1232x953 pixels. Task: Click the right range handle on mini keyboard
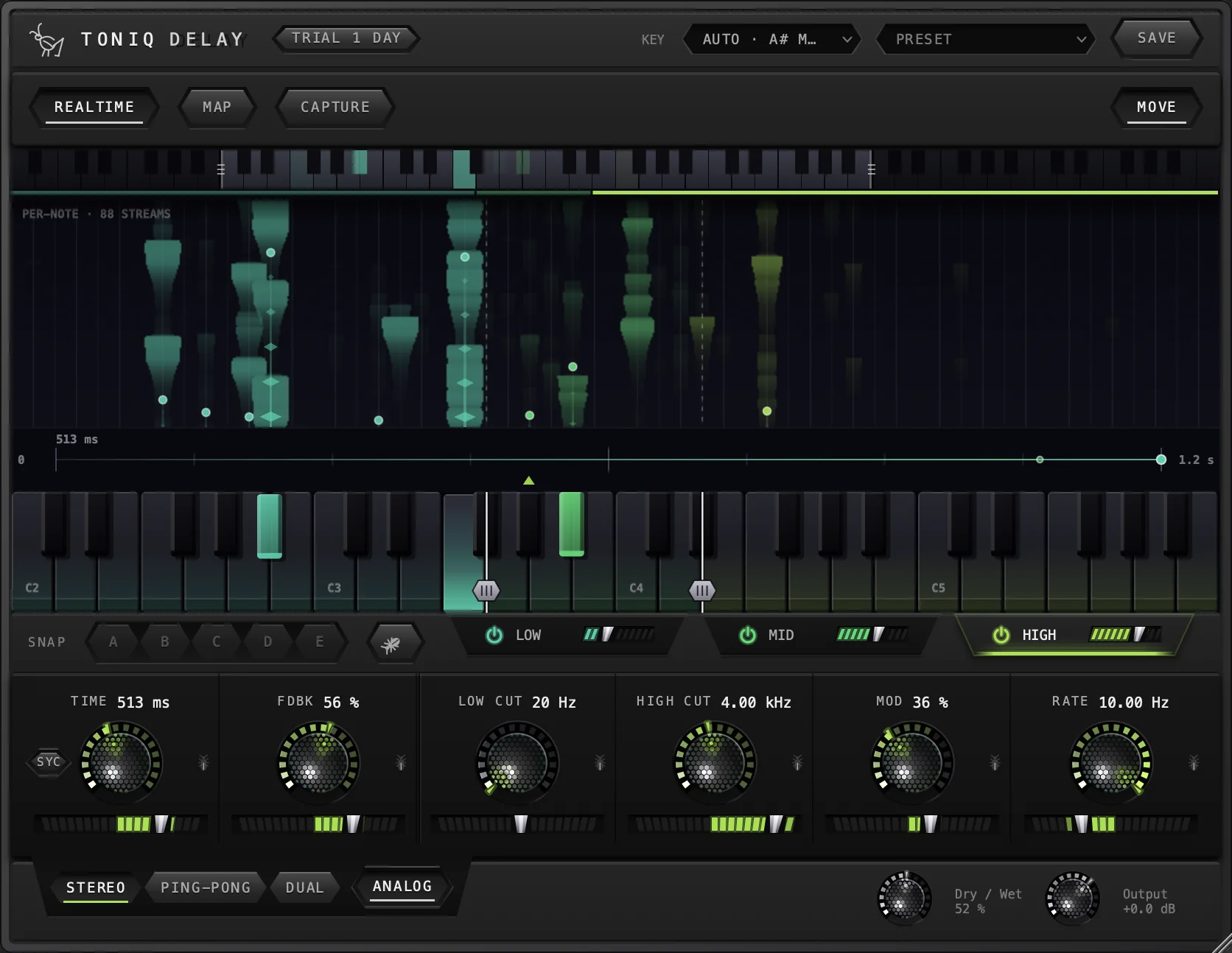pyautogui.click(x=872, y=169)
